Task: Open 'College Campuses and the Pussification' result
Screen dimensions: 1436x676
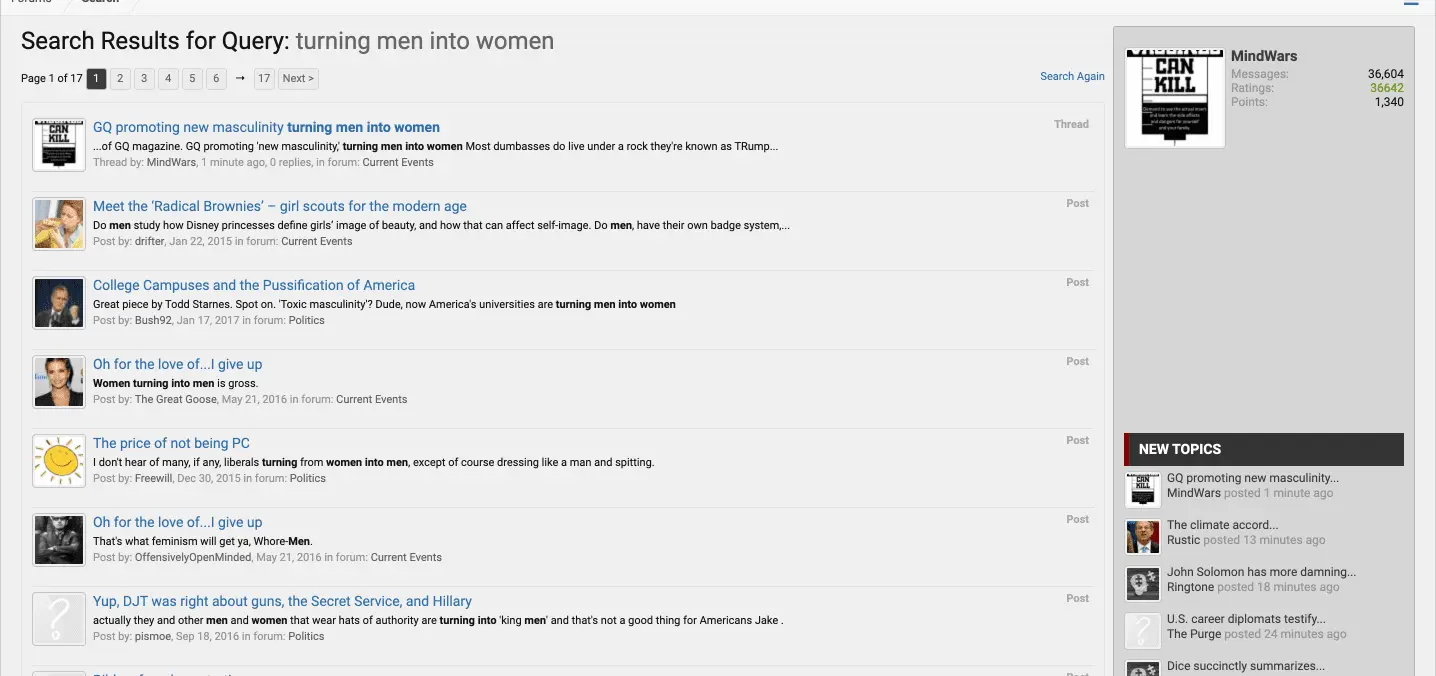Action: tap(254, 285)
